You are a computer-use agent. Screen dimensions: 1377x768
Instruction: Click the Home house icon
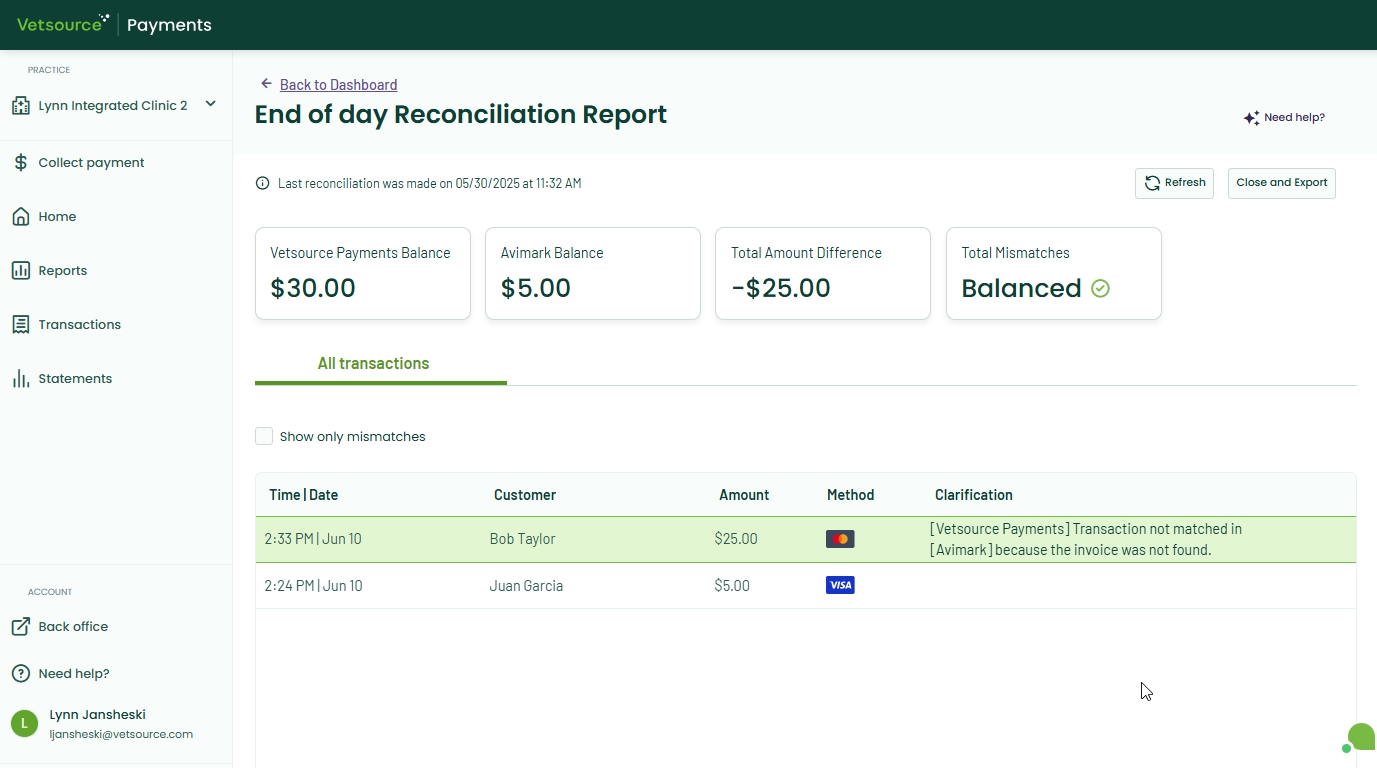pyautogui.click(x=20, y=216)
